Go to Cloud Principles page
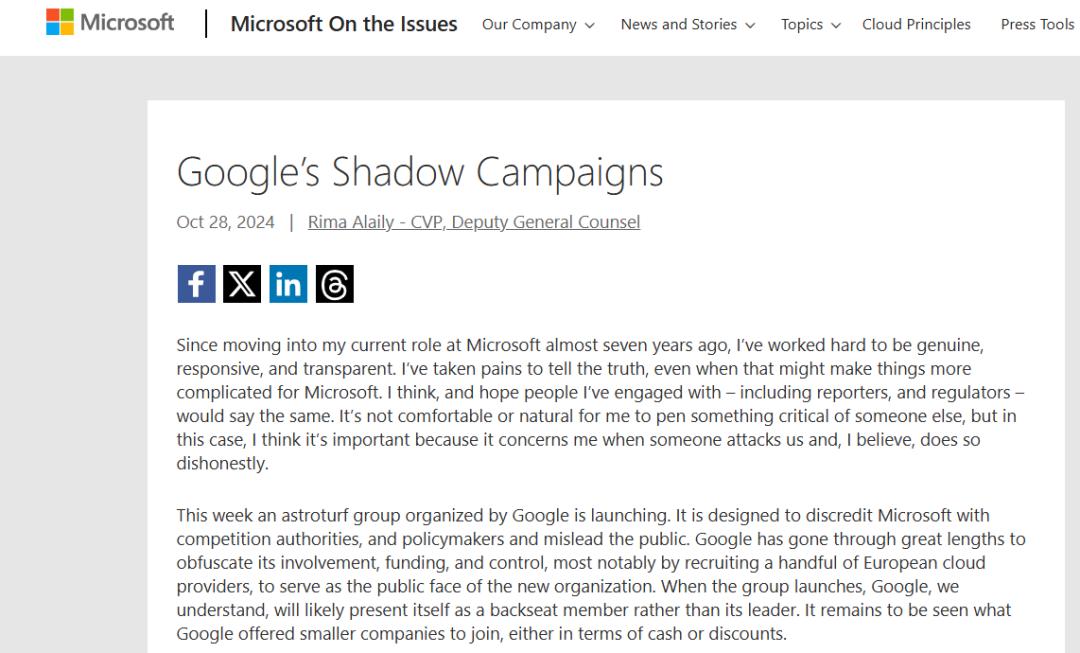 (916, 25)
